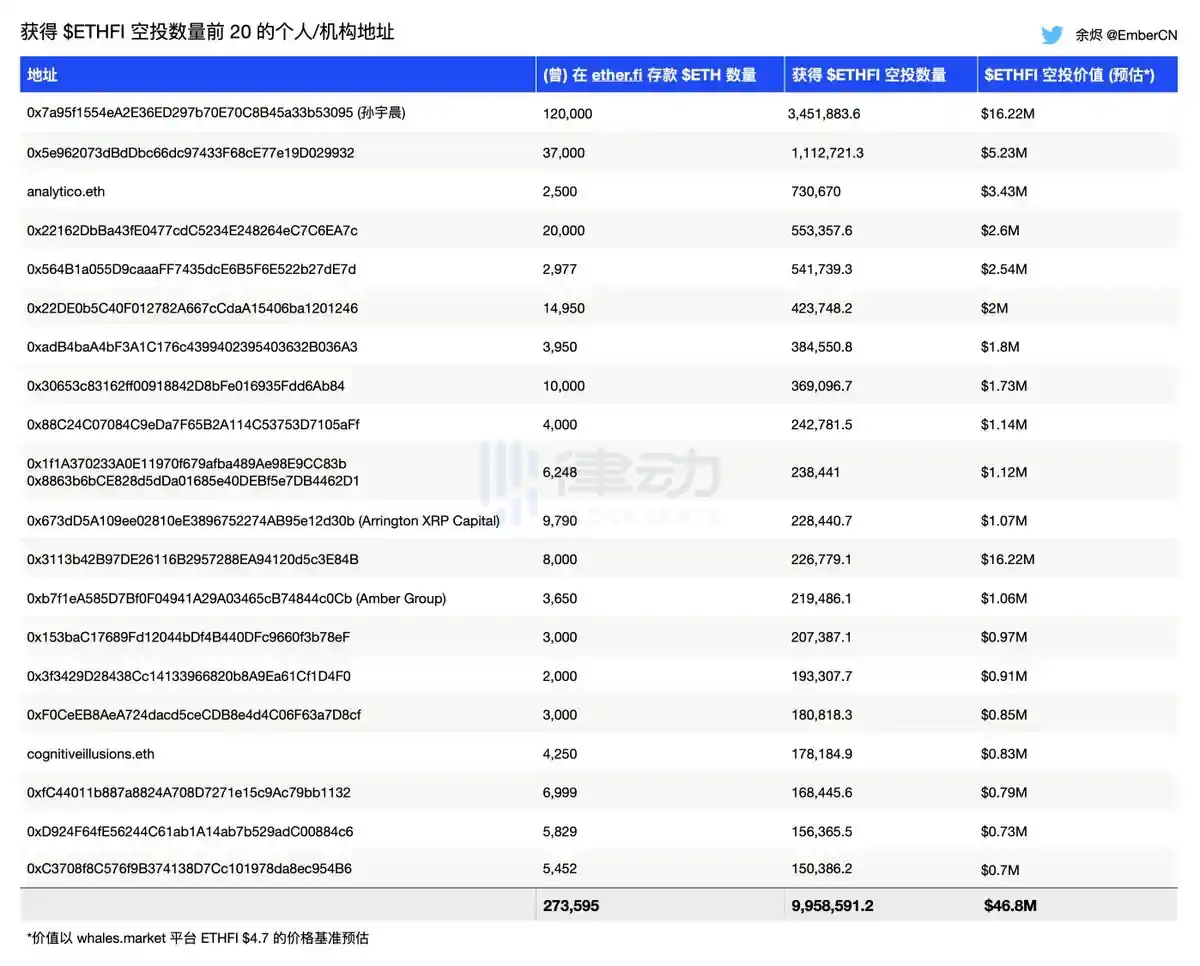
Task: Click the total deposit value 273,595
Action: click(571, 906)
